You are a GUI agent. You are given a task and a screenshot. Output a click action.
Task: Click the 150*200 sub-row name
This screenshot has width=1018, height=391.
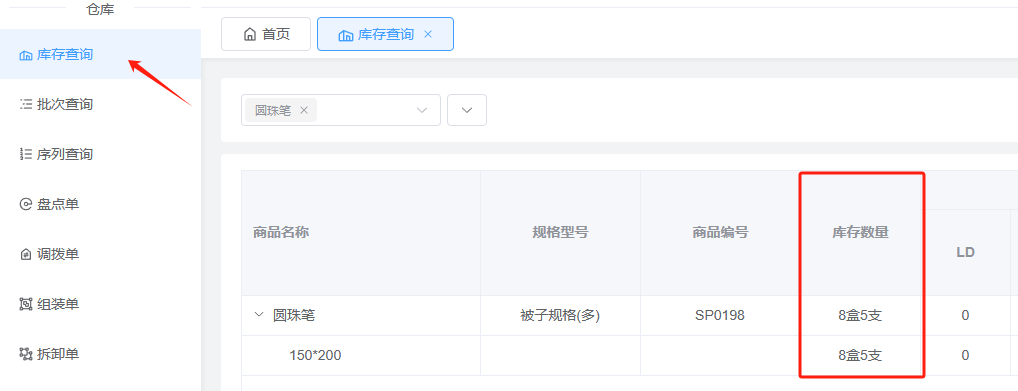316,355
